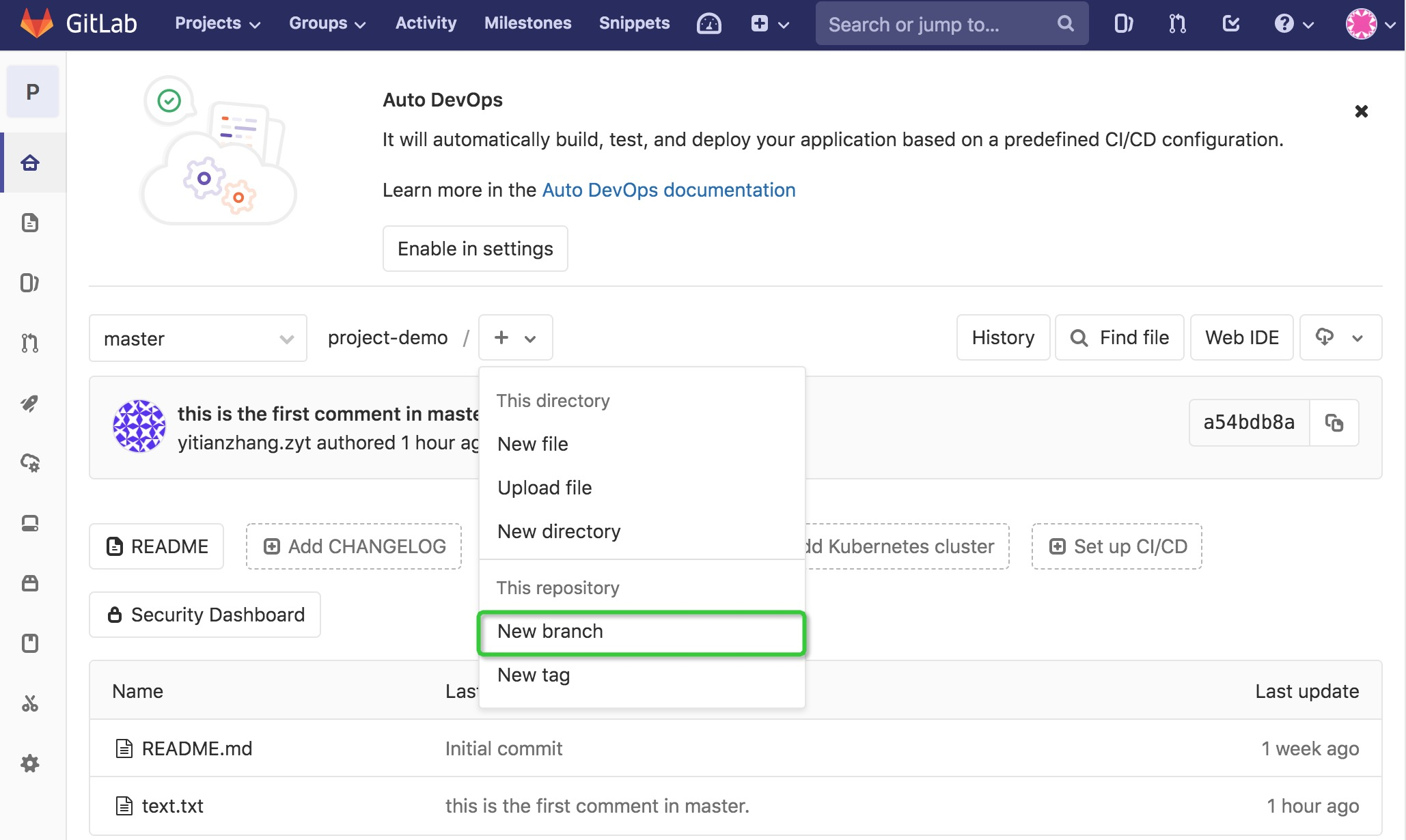Select New tag in the dropdown menu

point(534,675)
